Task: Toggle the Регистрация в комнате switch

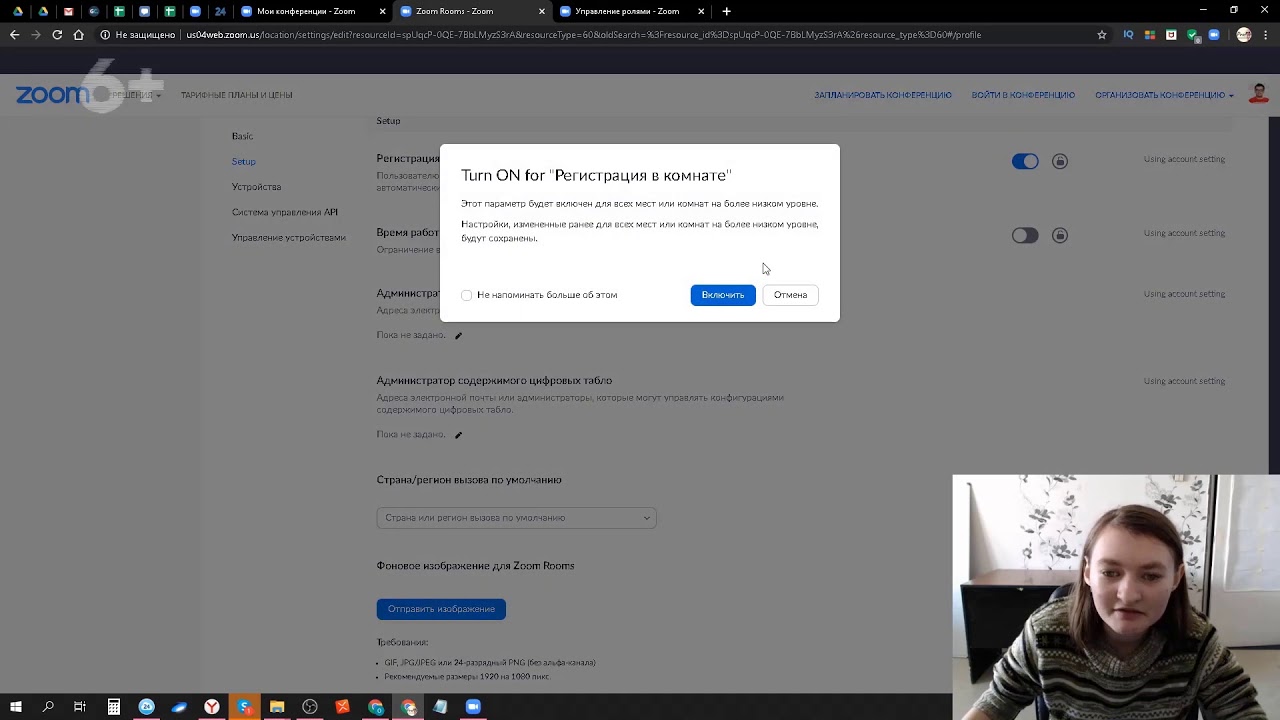Action: pos(1025,161)
